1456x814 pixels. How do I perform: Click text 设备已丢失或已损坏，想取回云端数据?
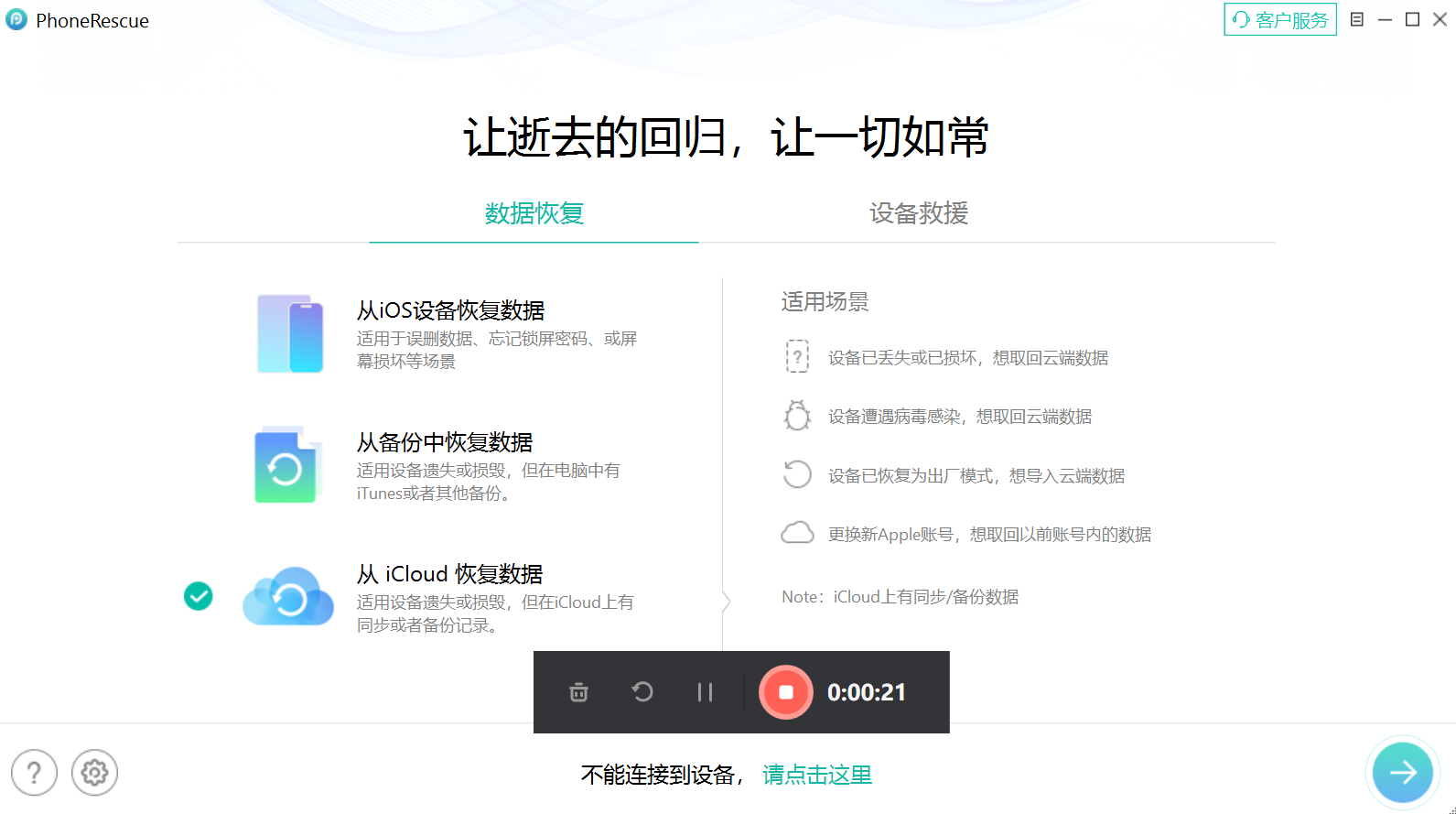click(x=968, y=358)
